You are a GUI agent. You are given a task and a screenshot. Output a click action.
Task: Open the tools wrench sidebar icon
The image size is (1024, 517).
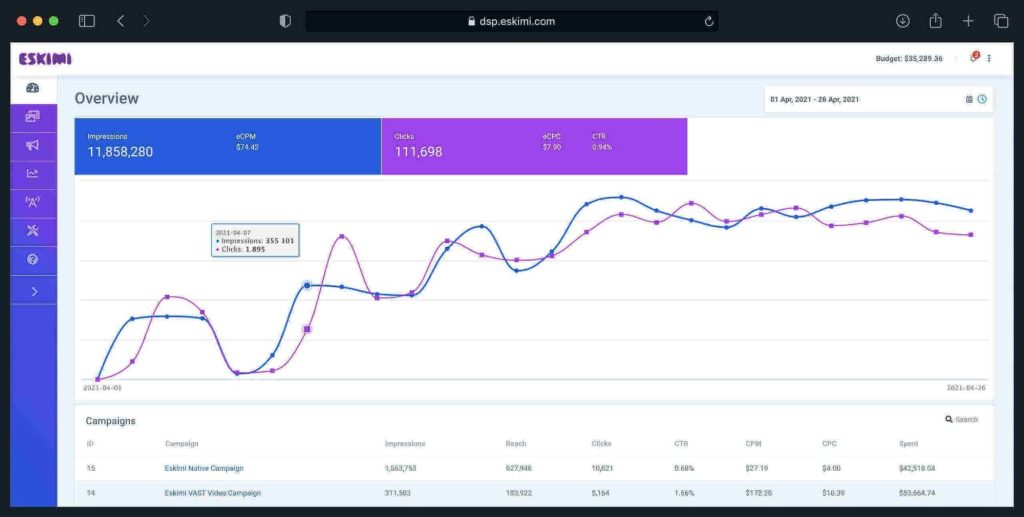[x=32, y=230]
